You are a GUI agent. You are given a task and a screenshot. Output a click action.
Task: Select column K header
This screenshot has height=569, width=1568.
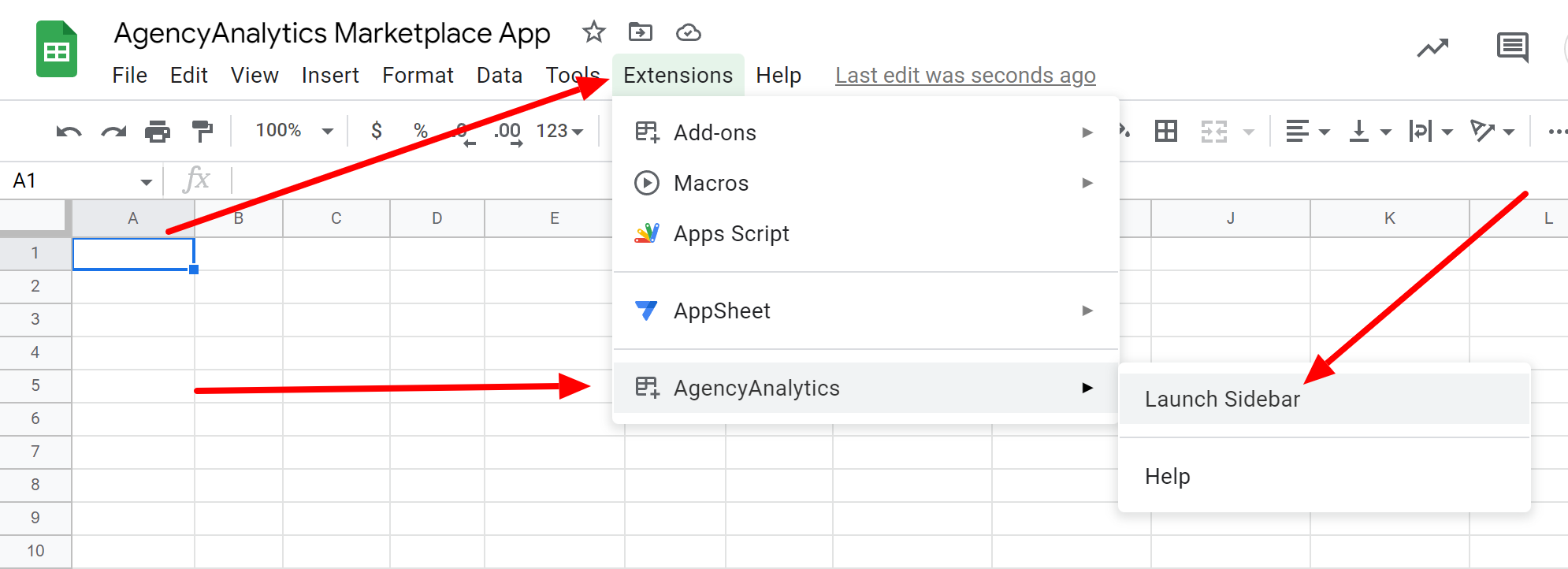(1389, 218)
